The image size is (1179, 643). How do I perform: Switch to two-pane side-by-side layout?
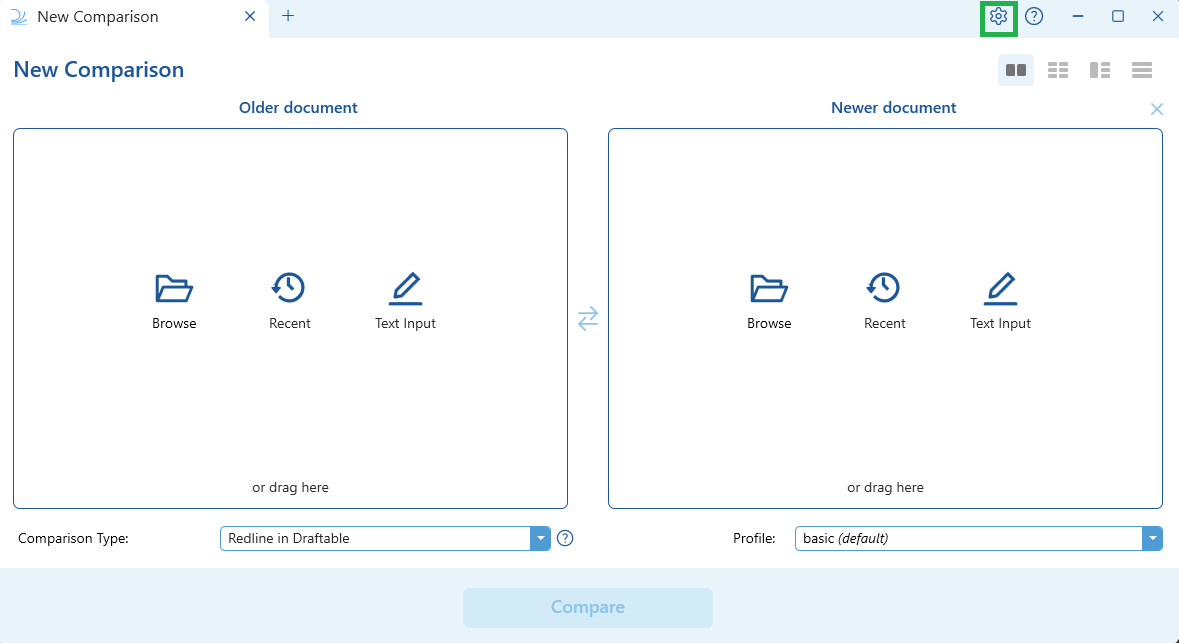click(1016, 70)
